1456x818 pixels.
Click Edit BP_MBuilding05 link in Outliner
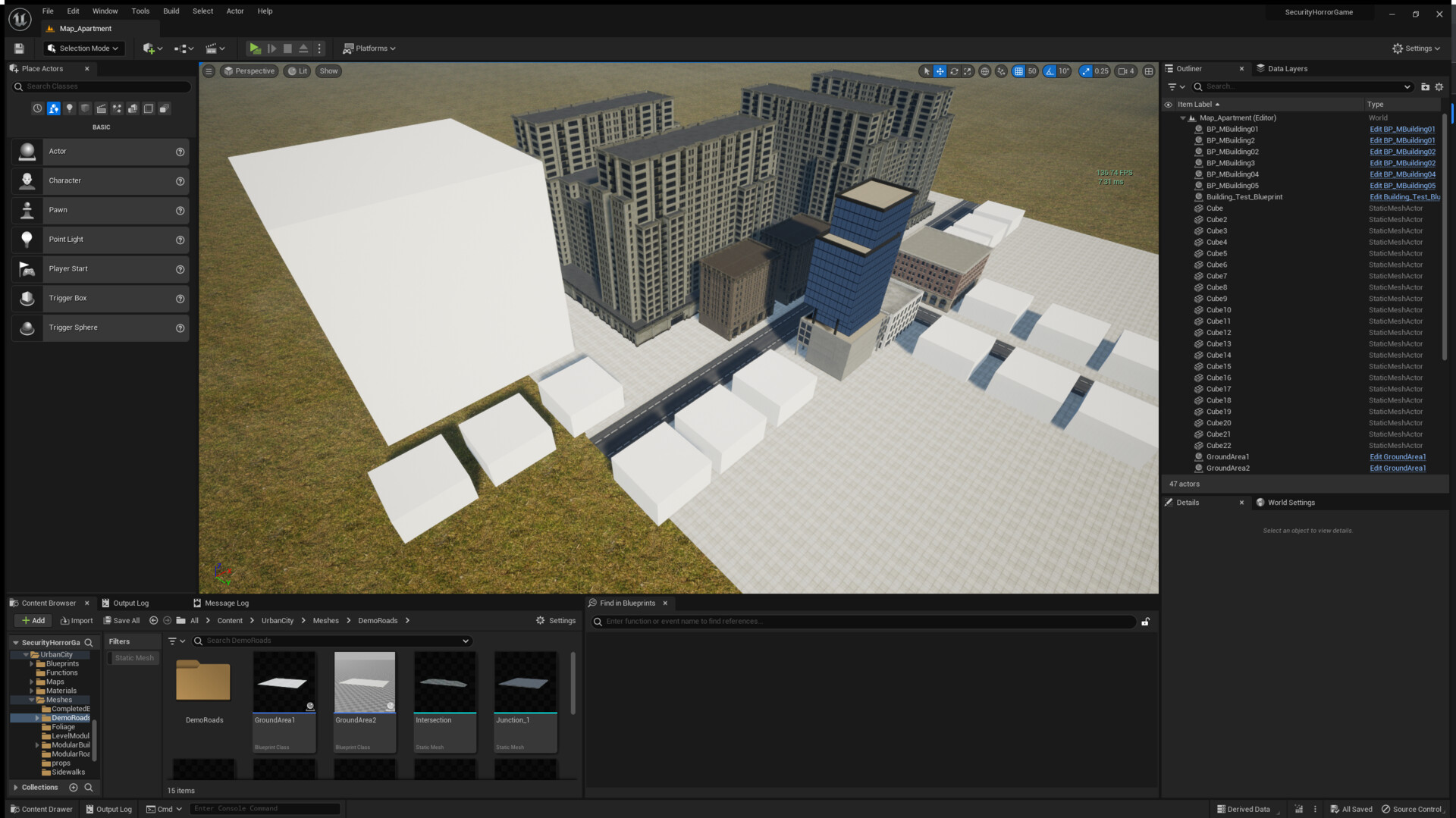pyautogui.click(x=1401, y=186)
